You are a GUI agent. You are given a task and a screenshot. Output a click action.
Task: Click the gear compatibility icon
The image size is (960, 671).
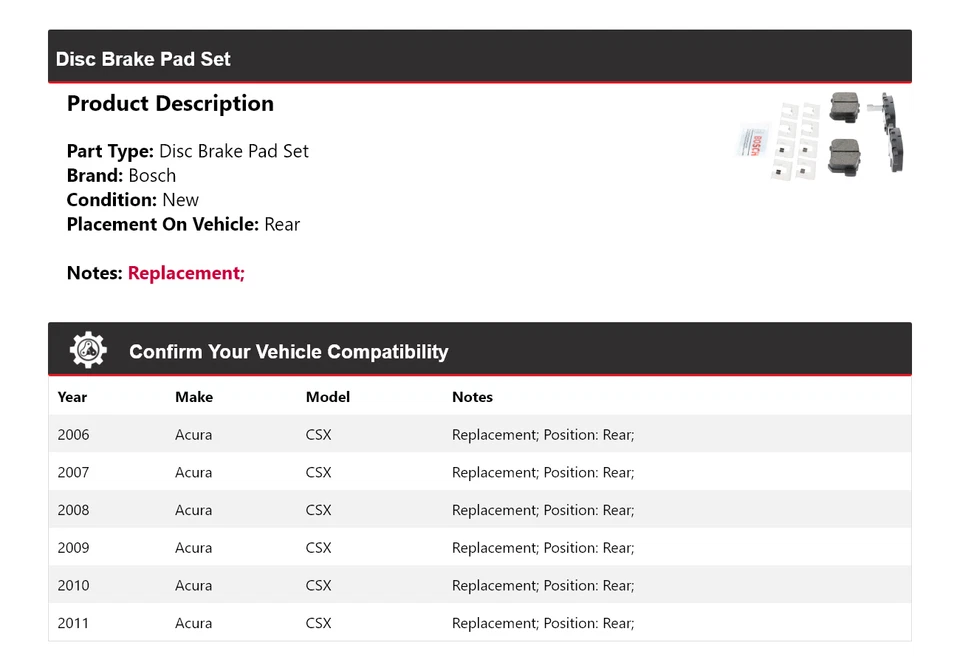point(88,350)
